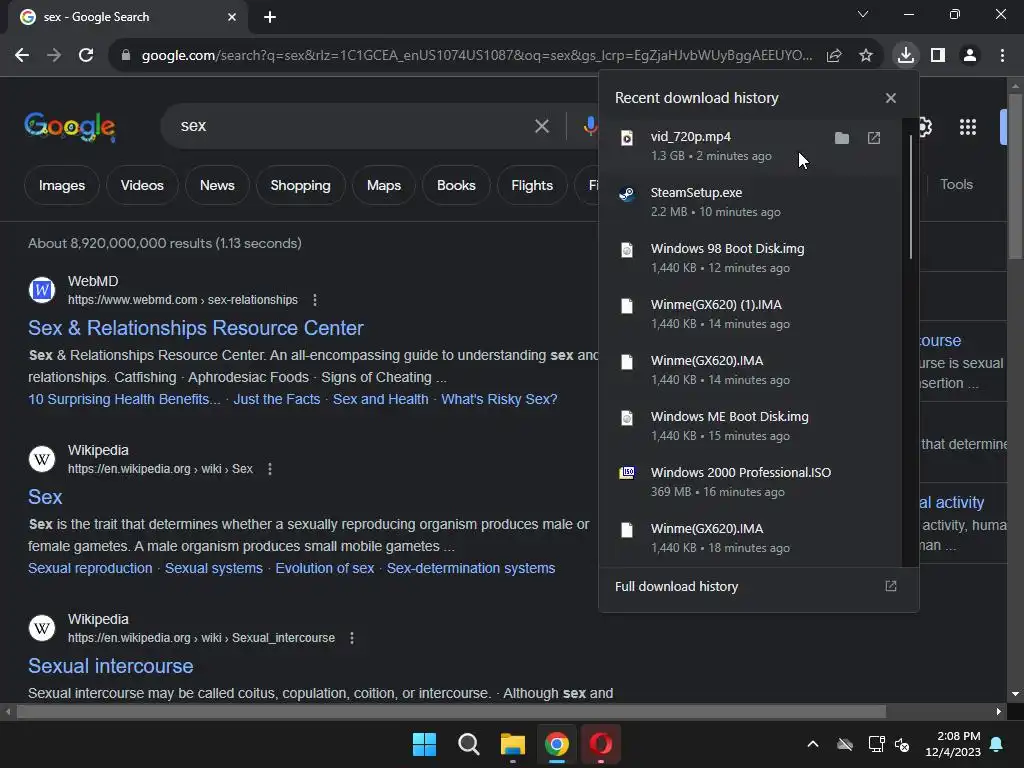Viewport: 1024px width, 768px height.
Task: Select the Windows ME Boot Disk.img download
Action: [751, 426]
